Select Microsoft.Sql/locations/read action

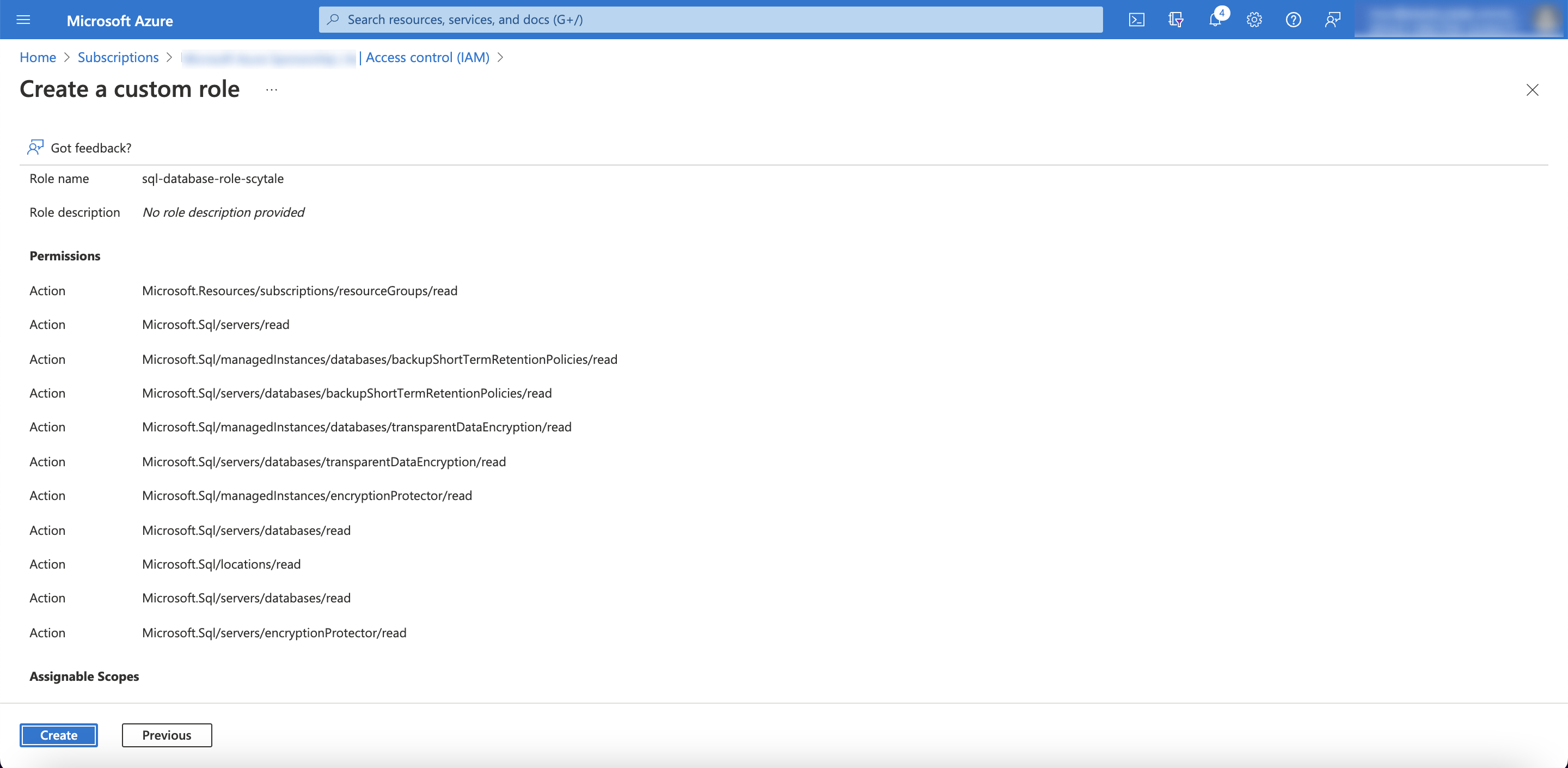pos(221,564)
